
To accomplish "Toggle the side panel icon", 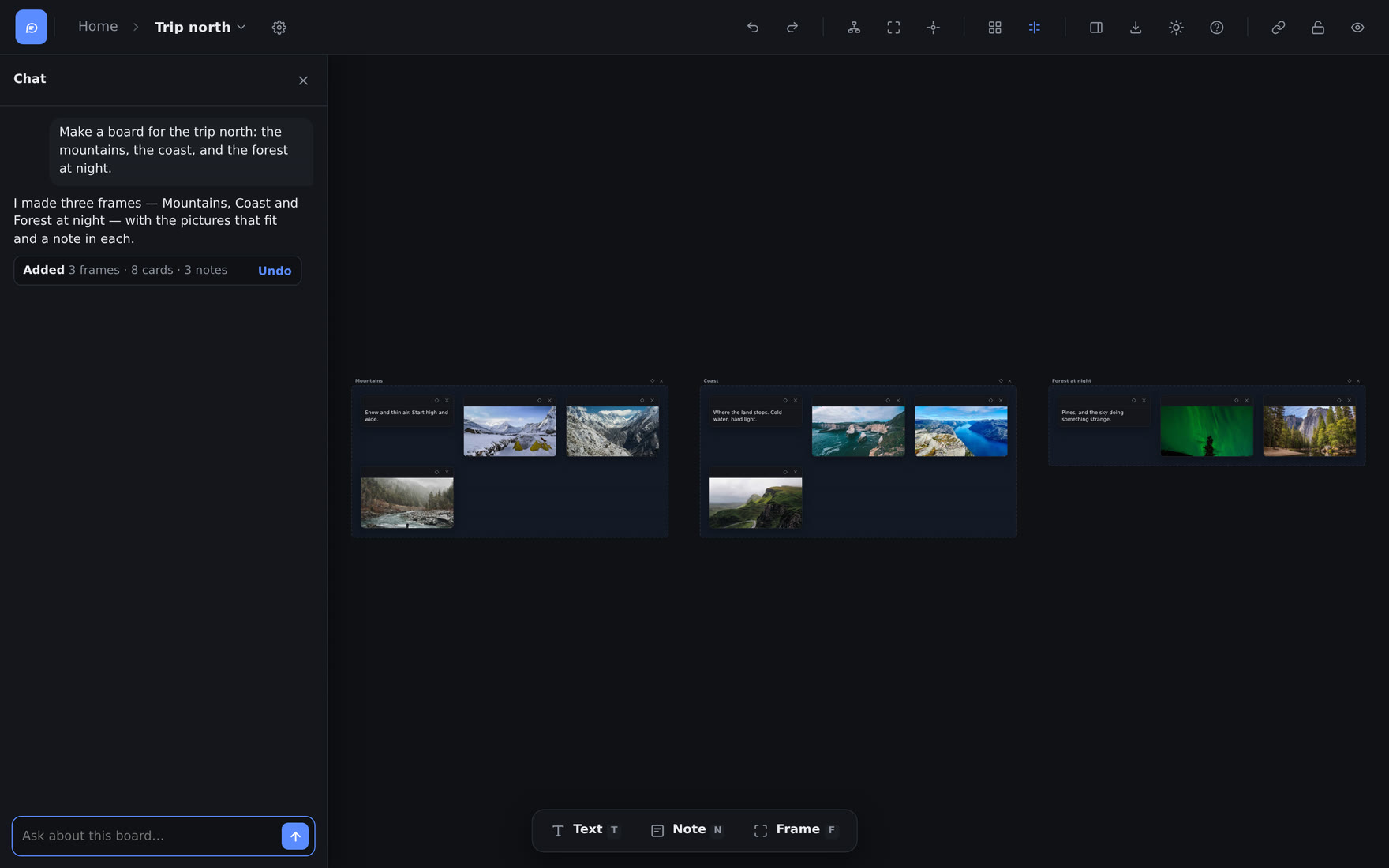I will coord(1095,28).
